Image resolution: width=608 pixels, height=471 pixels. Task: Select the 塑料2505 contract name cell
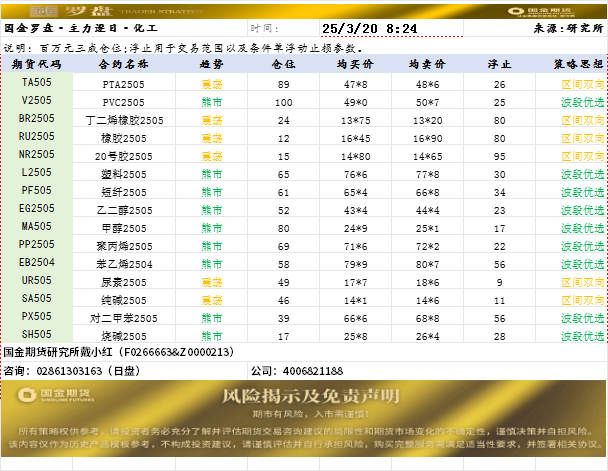pos(124,174)
